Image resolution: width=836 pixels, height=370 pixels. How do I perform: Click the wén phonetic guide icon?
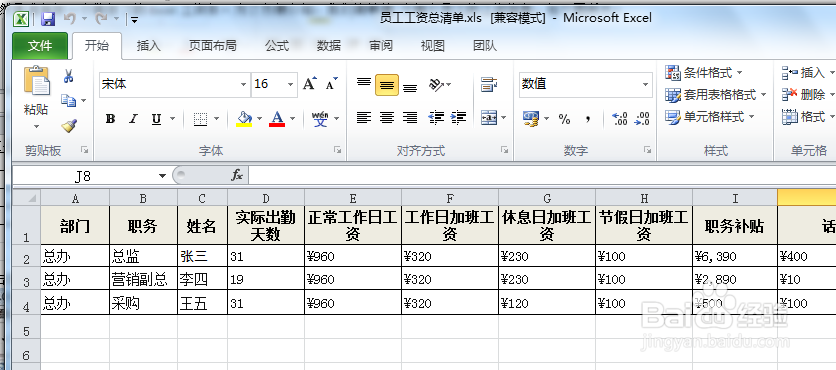[320, 118]
